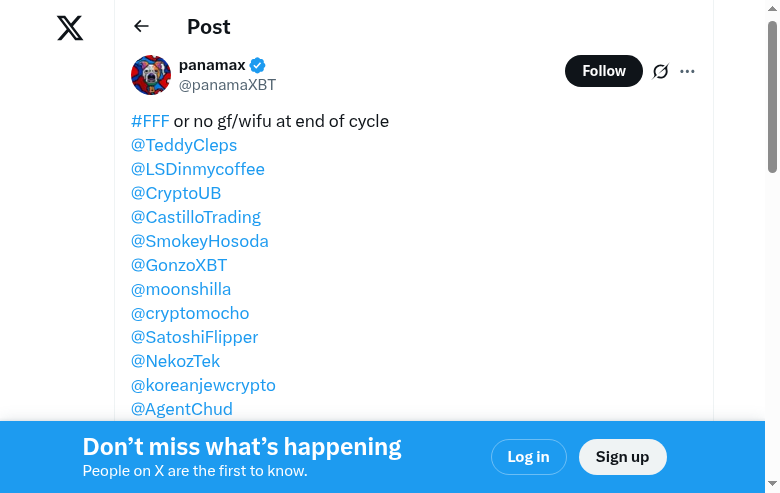This screenshot has height=493, width=780.
Task: Go back using the arrow icon
Action: click(141, 27)
